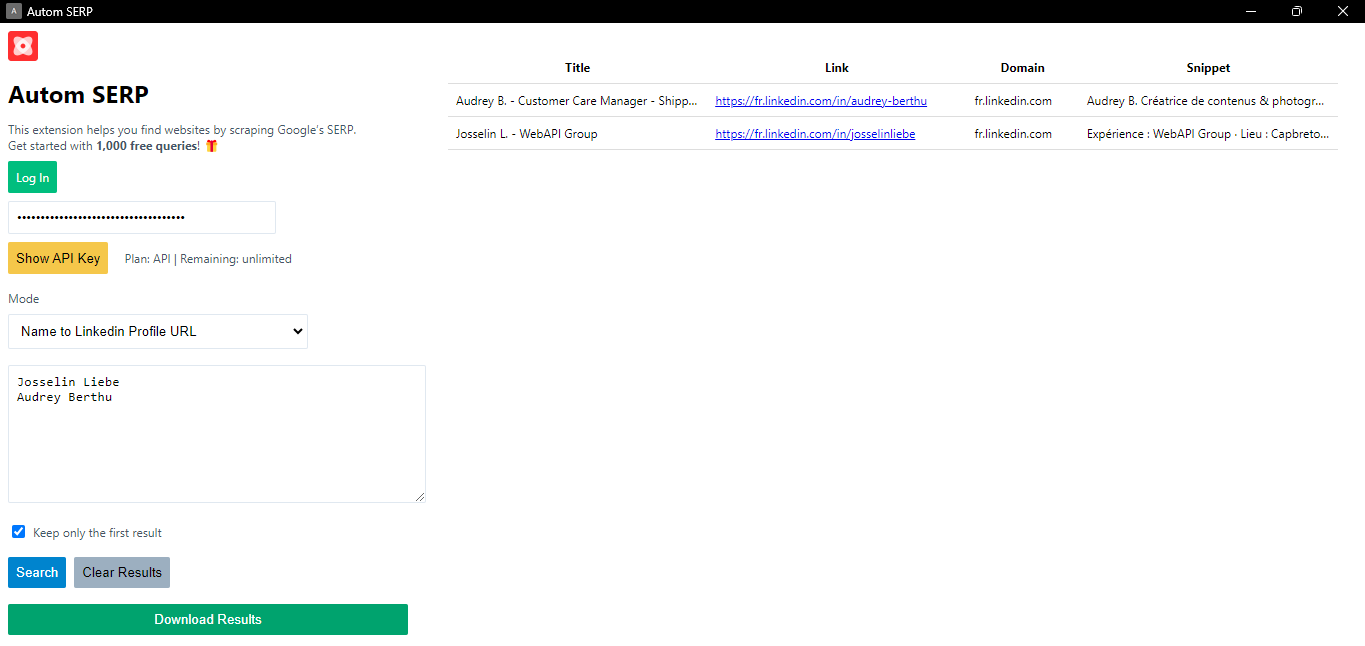Click the Link column header
The width and height of the screenshot is (1365, 646).
(x=837, y=68)
